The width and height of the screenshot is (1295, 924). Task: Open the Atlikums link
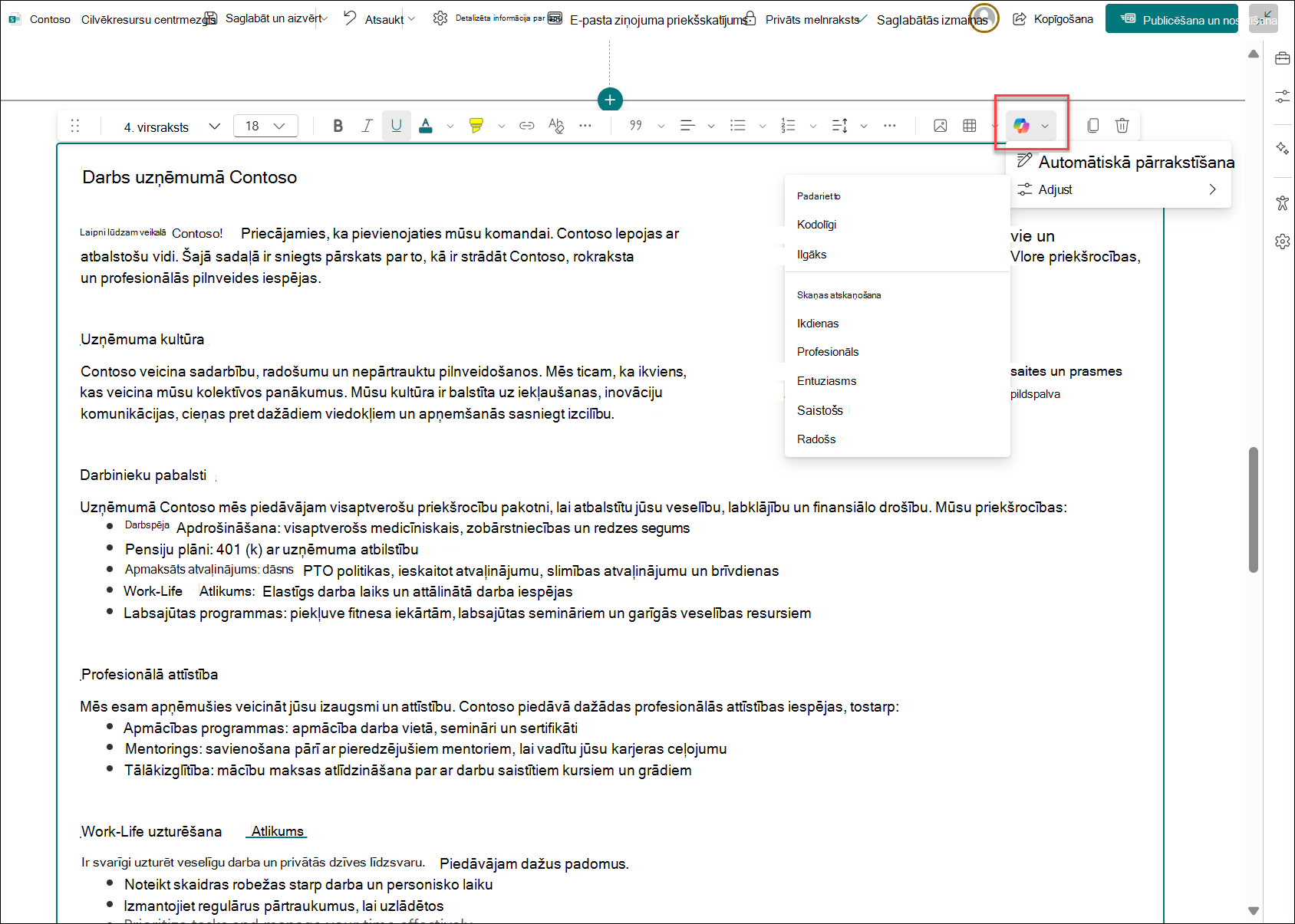click(278, 831)
